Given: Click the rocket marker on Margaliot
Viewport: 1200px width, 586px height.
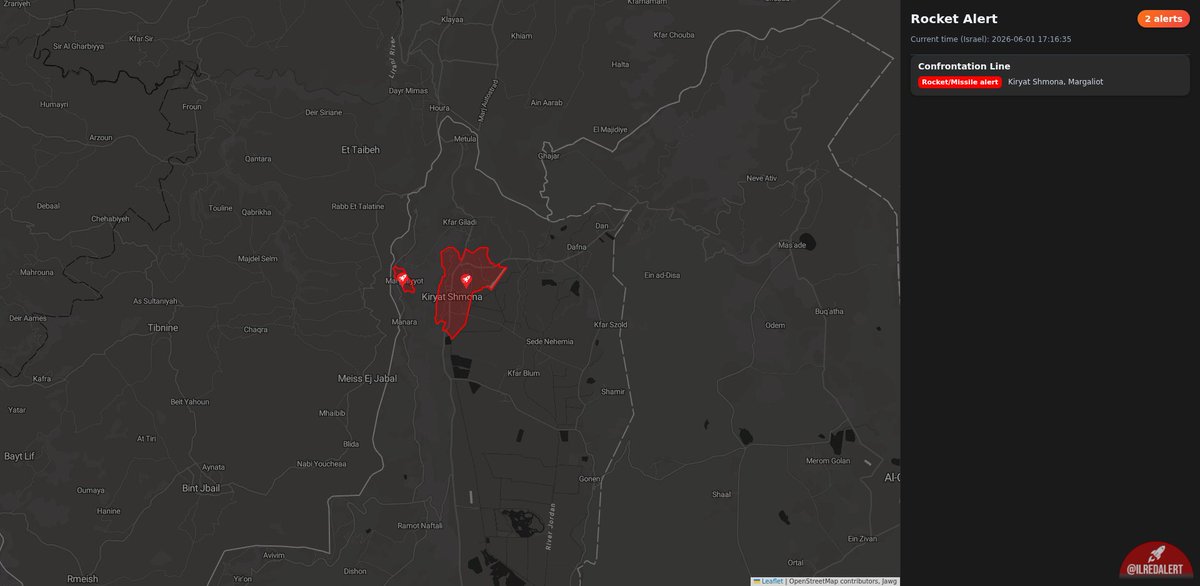Looking at the screenshot, I should [401, 278].
